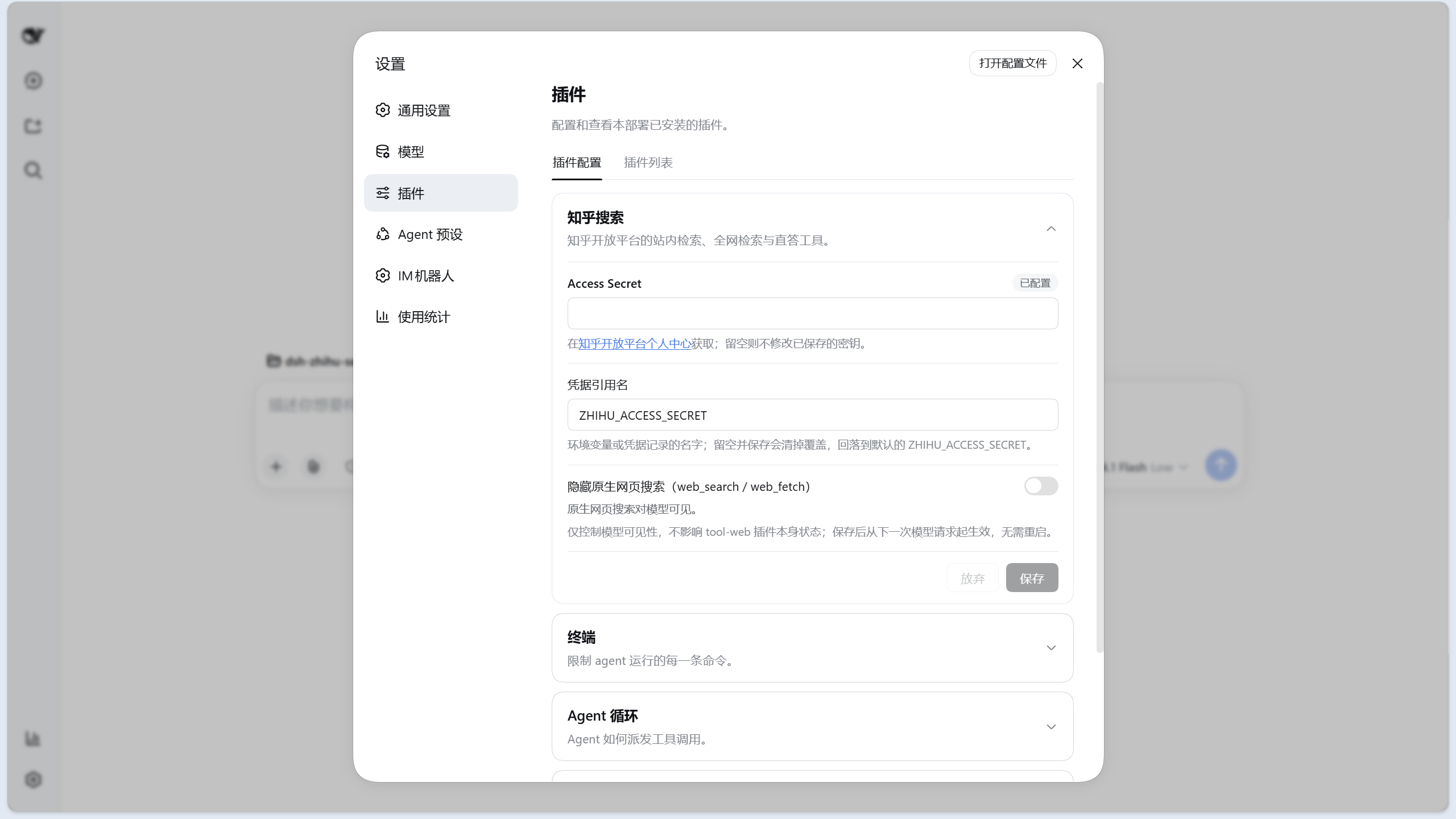This screenshot has height=819, width=1456.
Task: Click the 限制 agent 运行的每一条命令。 description
Action: click(x=652, y=660)
